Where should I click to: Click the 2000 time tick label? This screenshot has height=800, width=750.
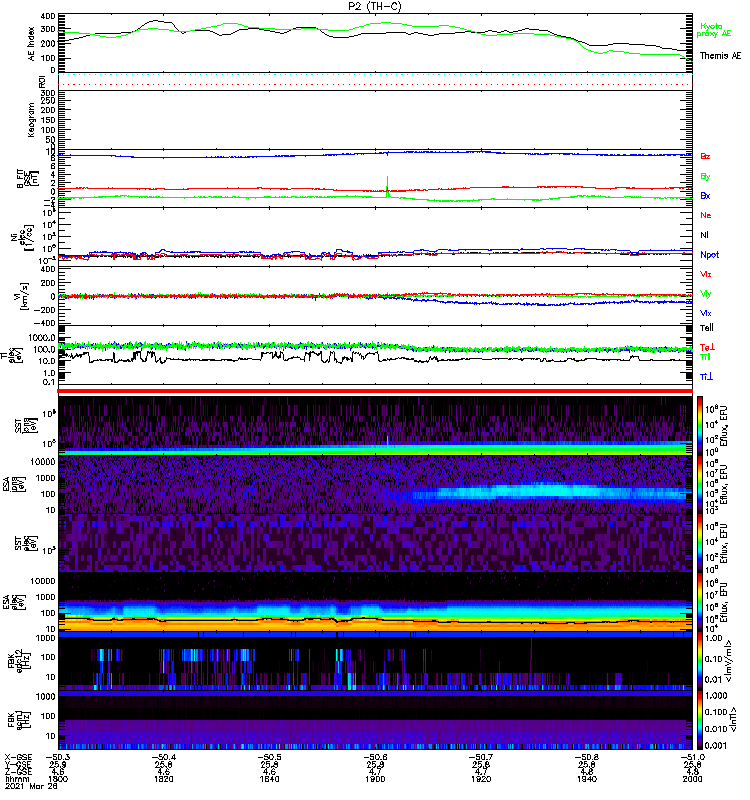pyautogui.click(x=692, y=779)
